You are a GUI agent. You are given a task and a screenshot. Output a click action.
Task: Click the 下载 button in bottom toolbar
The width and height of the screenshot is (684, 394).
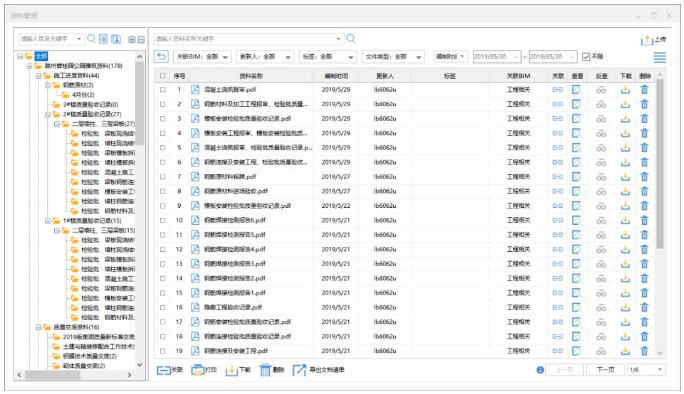(x=238, y=370)
